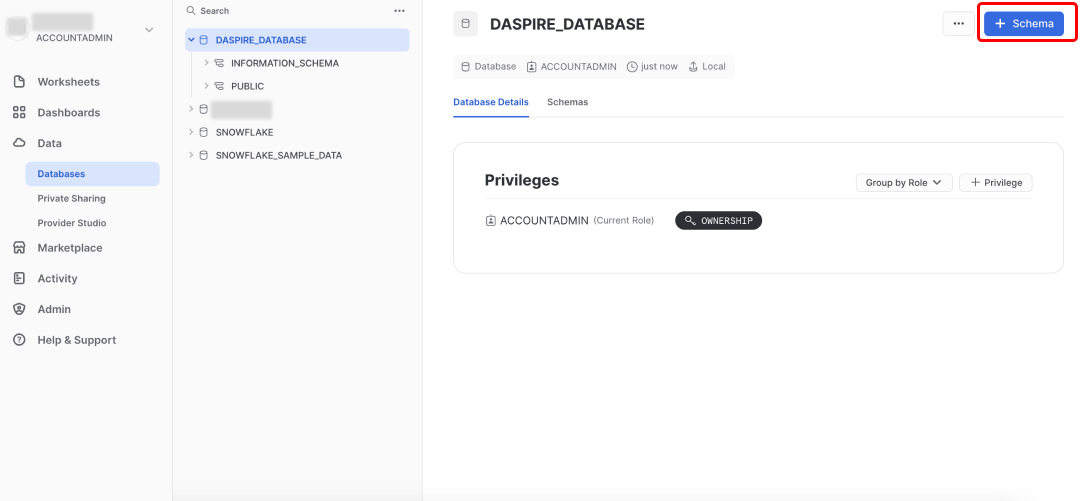This screenshot has width=1084, height=501.
Task: Open the object explorer three-dots menu
Action: (399, 11)
